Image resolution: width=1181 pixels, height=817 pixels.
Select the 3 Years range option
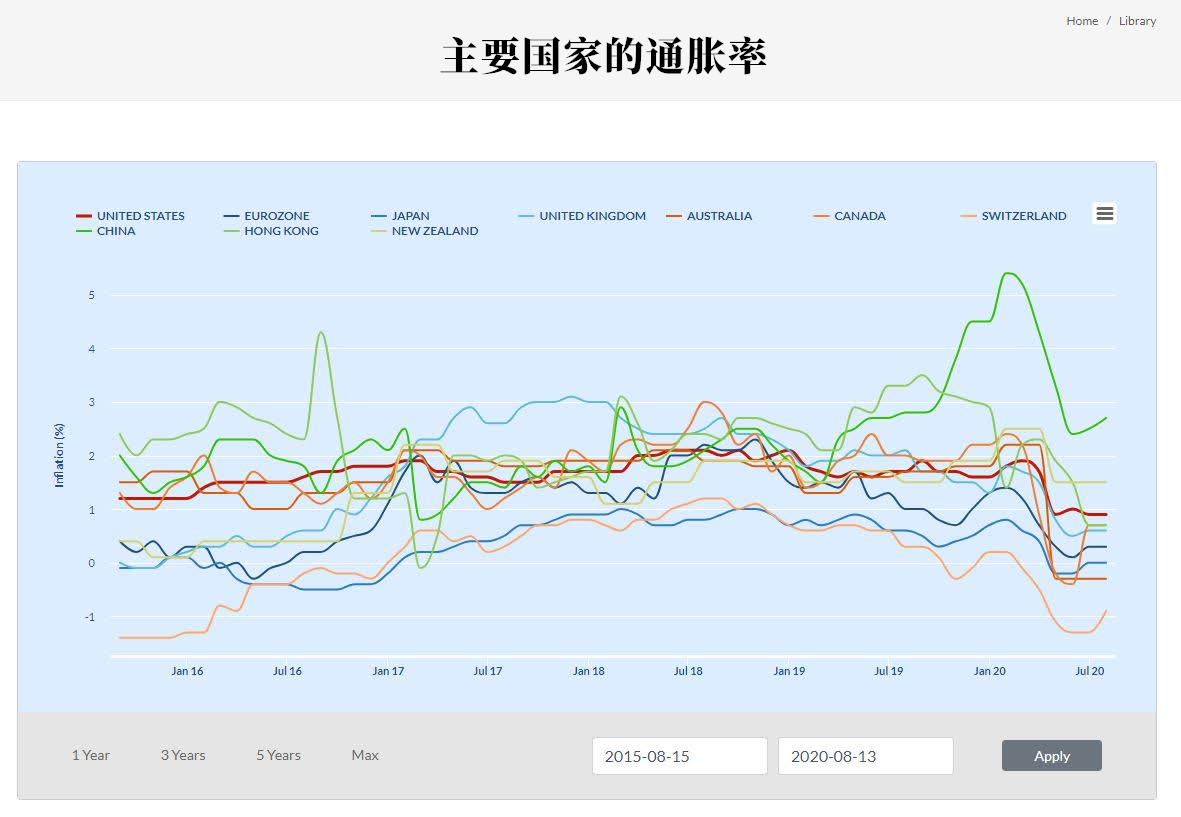coord(183,755)
